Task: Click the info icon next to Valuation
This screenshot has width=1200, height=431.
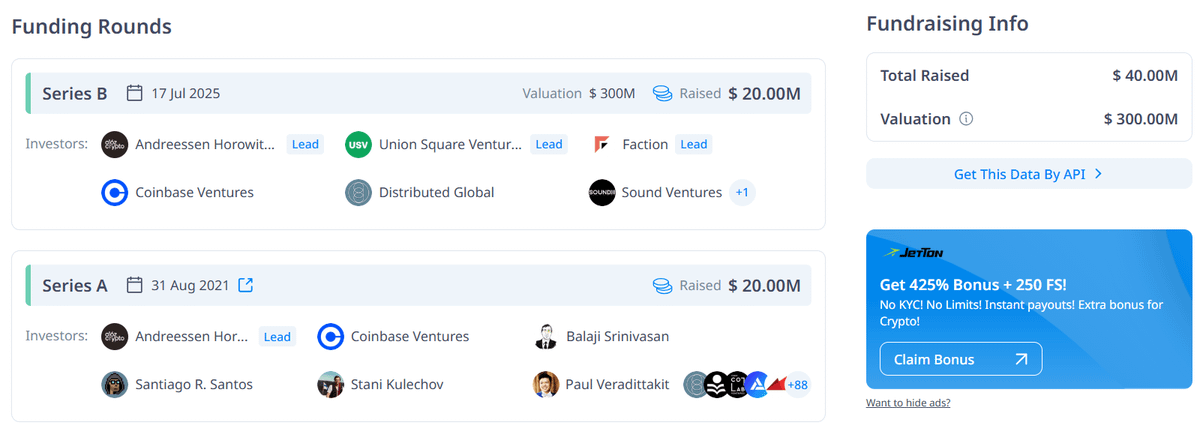Action: tap(966, 119)
